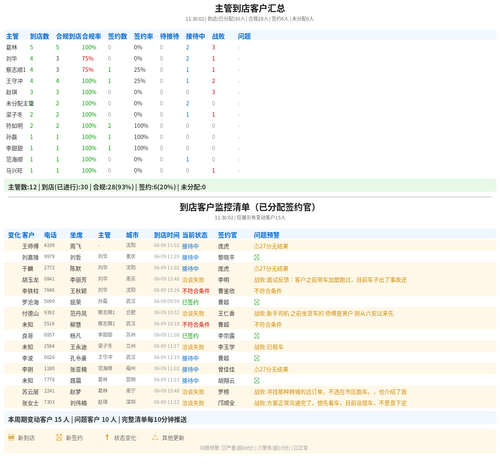The width and height of the screenshot is (500, 470).
Task: Click the 电话 column header
Action: 50,235
